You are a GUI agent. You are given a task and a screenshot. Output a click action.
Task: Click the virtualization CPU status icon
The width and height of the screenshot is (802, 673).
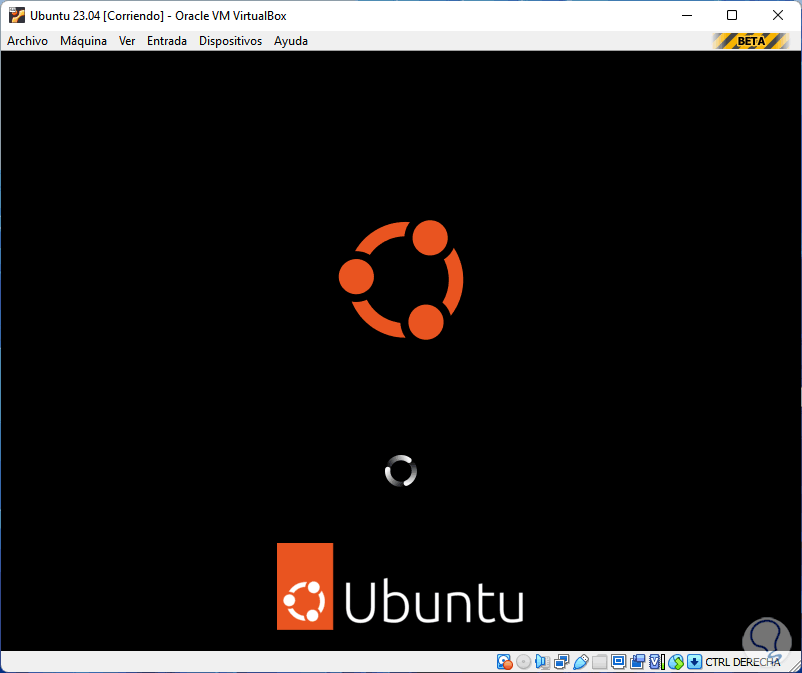click(x=657, y=662)
